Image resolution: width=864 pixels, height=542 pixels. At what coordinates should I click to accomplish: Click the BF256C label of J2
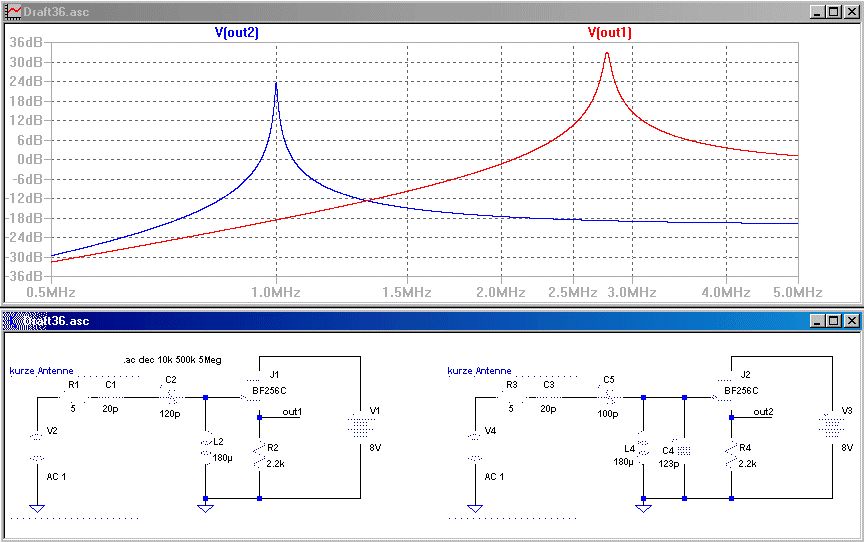tap(741, 391)
